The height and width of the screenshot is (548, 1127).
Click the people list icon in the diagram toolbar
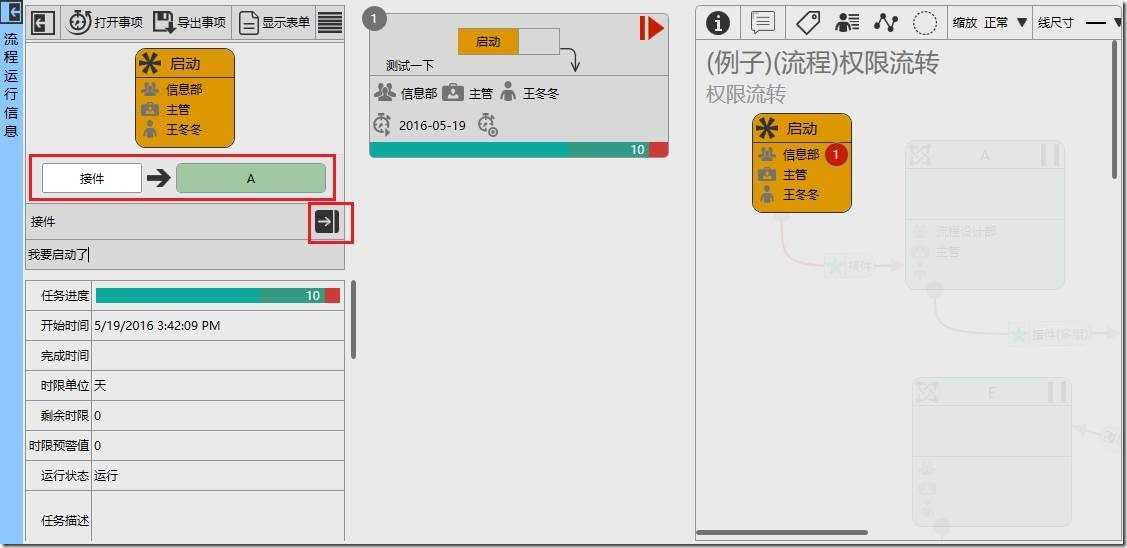click(x=847, y=23)
